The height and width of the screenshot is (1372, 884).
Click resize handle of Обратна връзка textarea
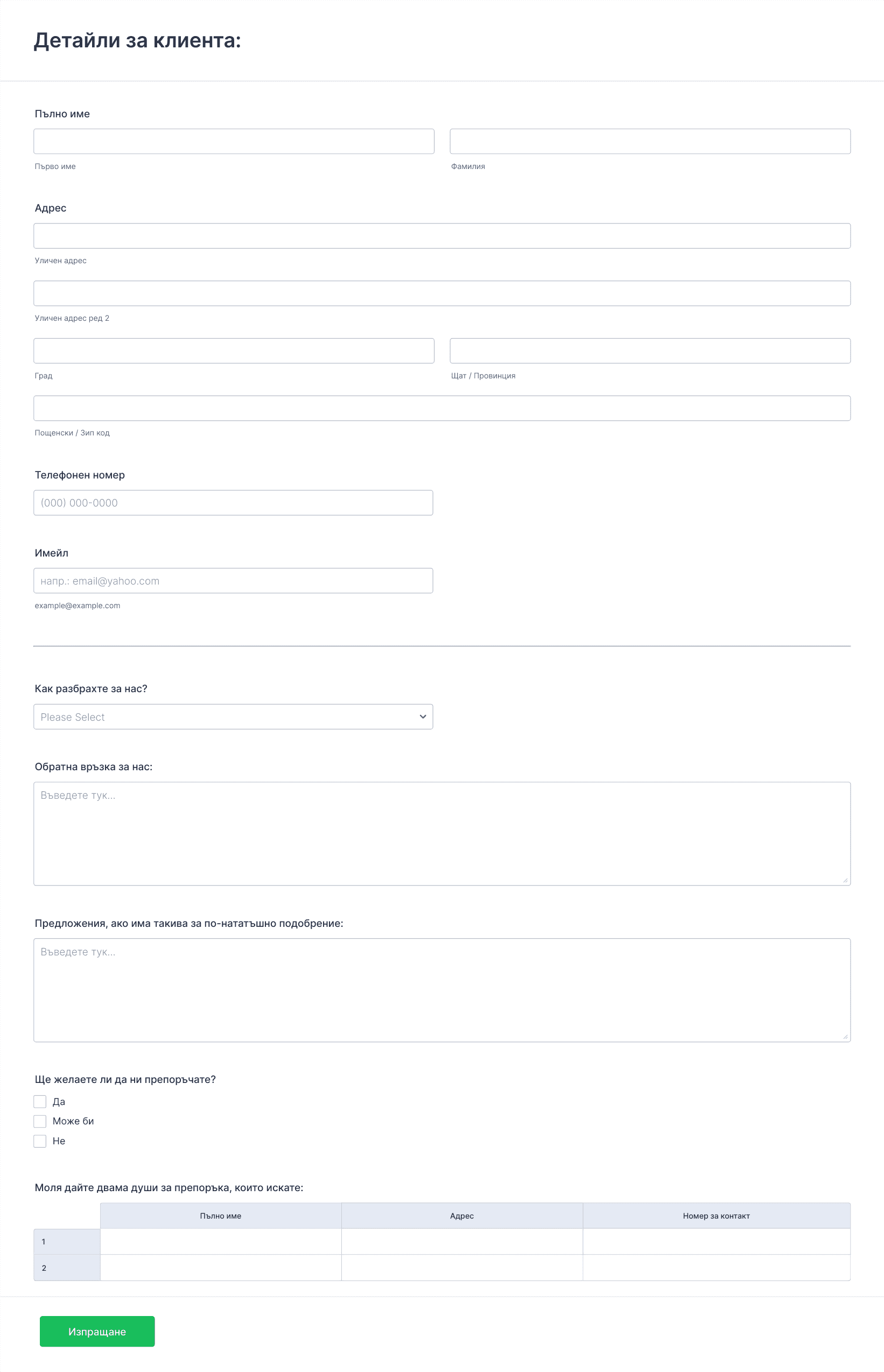[845, 880]
